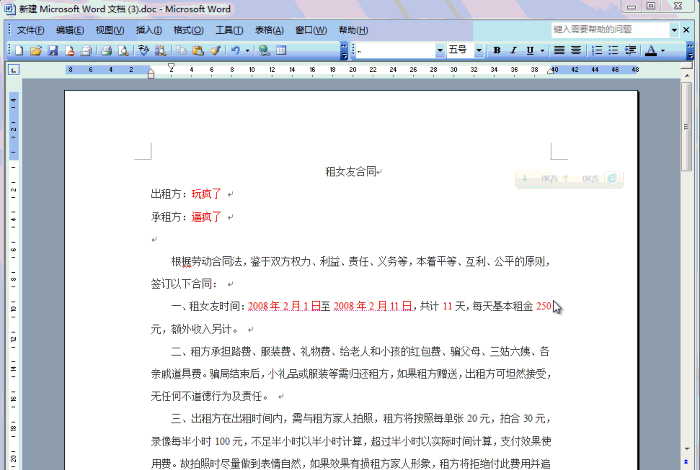Click the split box above scrollbar

point(687,66)
